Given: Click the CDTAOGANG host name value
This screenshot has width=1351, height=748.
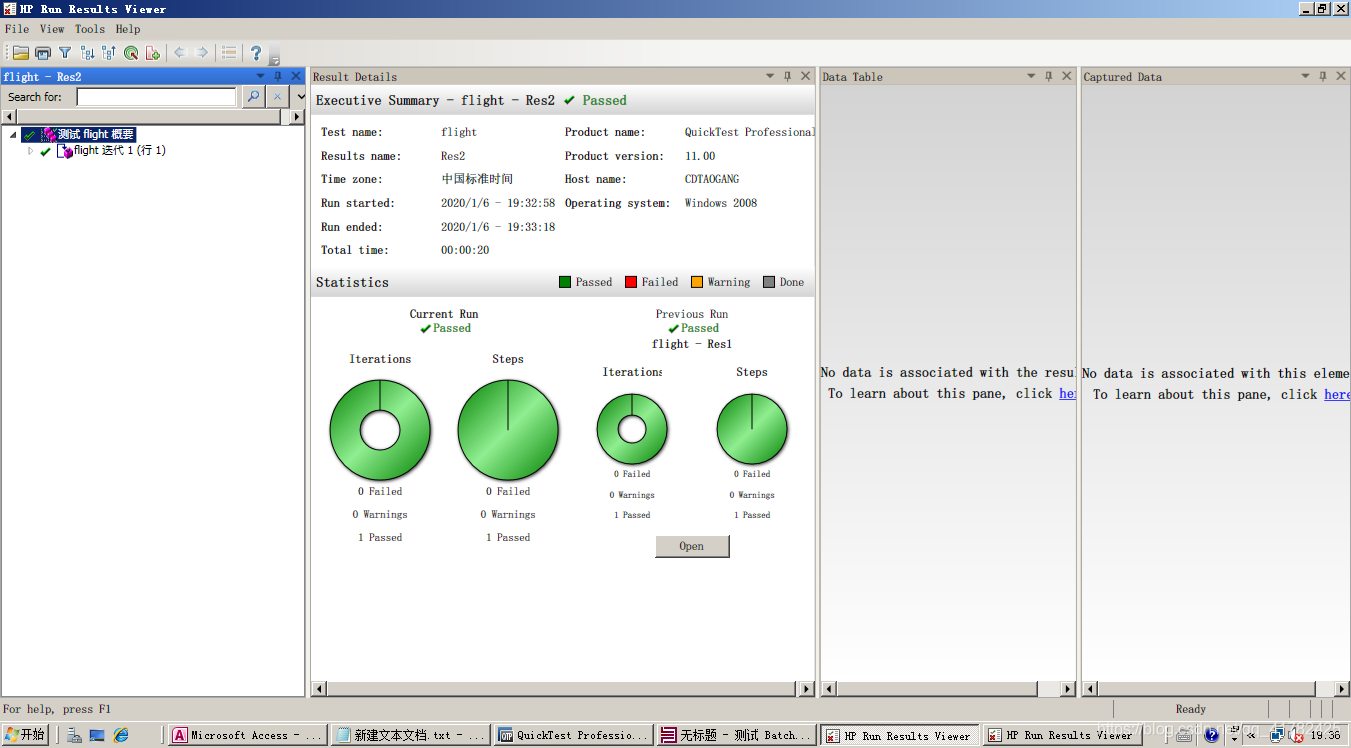Looking at the screenshot, I should 712,179.
